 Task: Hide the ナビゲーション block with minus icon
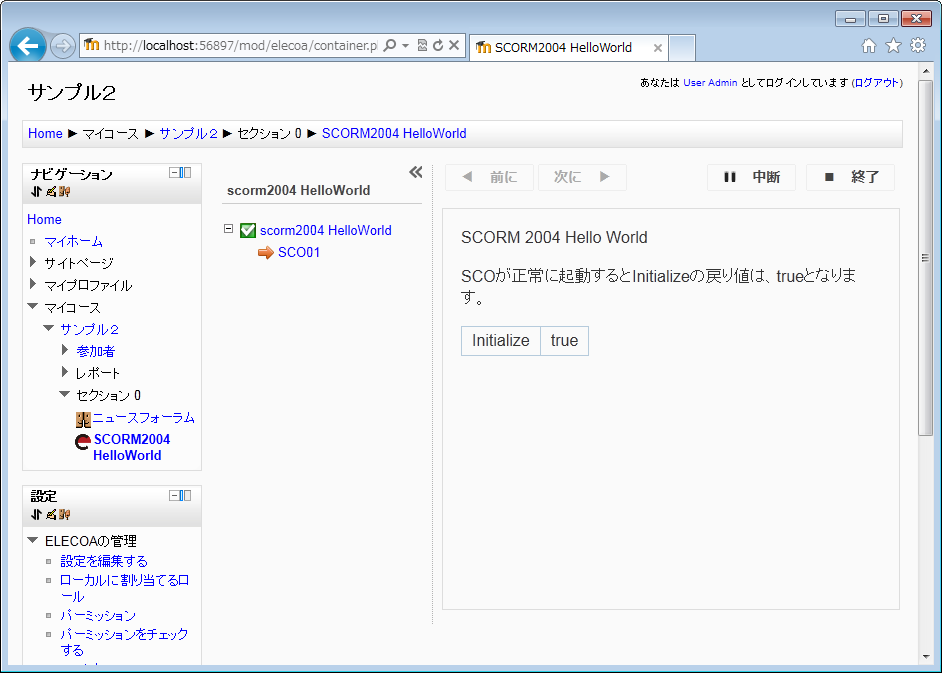pos(175,173)
